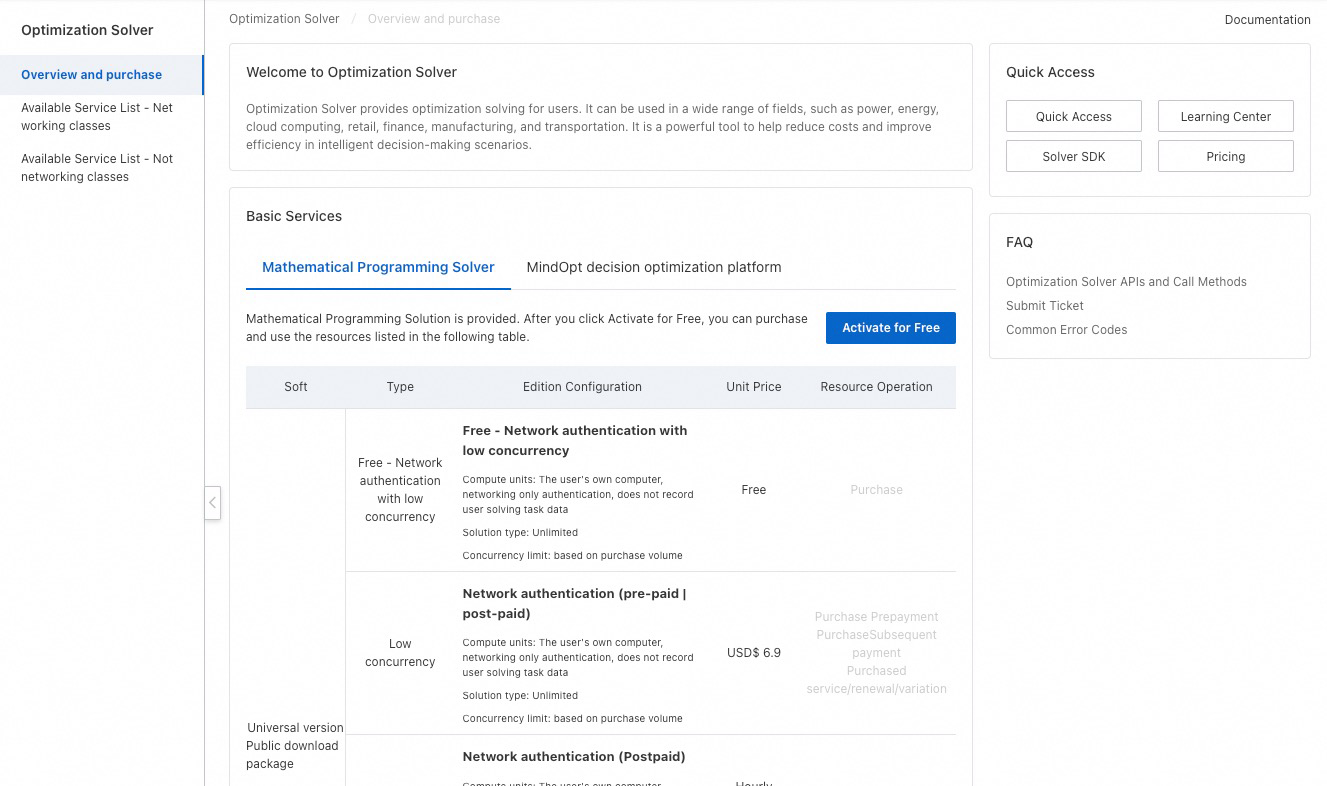Switch to Mathematical Programming Solver tab
Image resolution: width=1327 pixels, height=786 pixels.
coord(378,268)
